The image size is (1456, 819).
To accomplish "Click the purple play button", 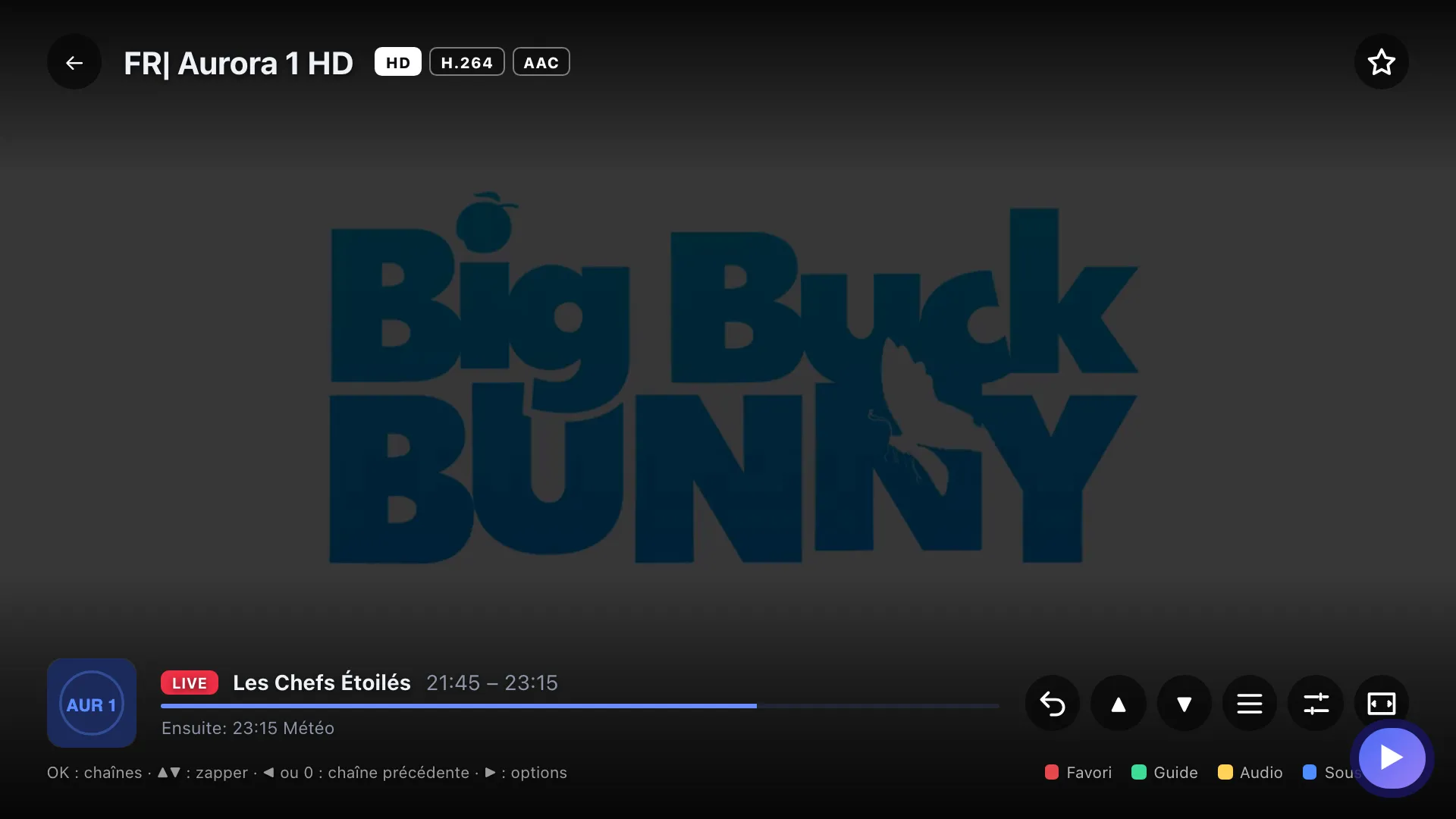I will (x=1392, y=758).
